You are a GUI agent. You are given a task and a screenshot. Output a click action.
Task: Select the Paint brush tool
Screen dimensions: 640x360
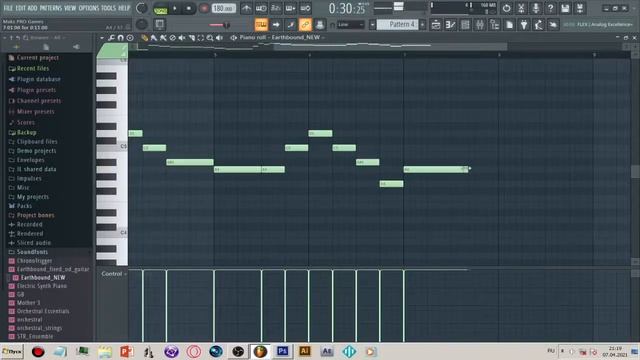[154, 38]
